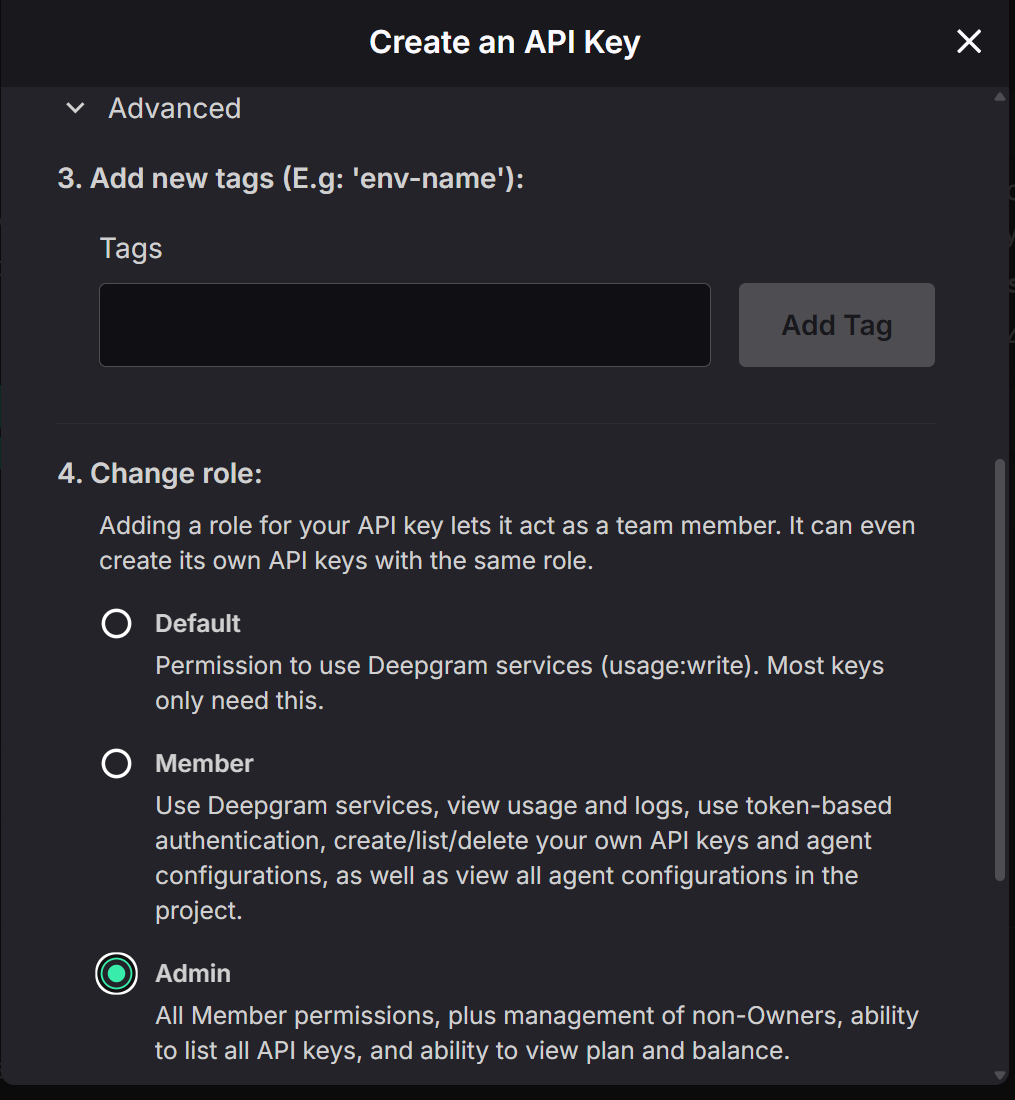Click the 'Create an API Key' title
Viewport: 1015px width, 1100px height.
click(505, 42)
